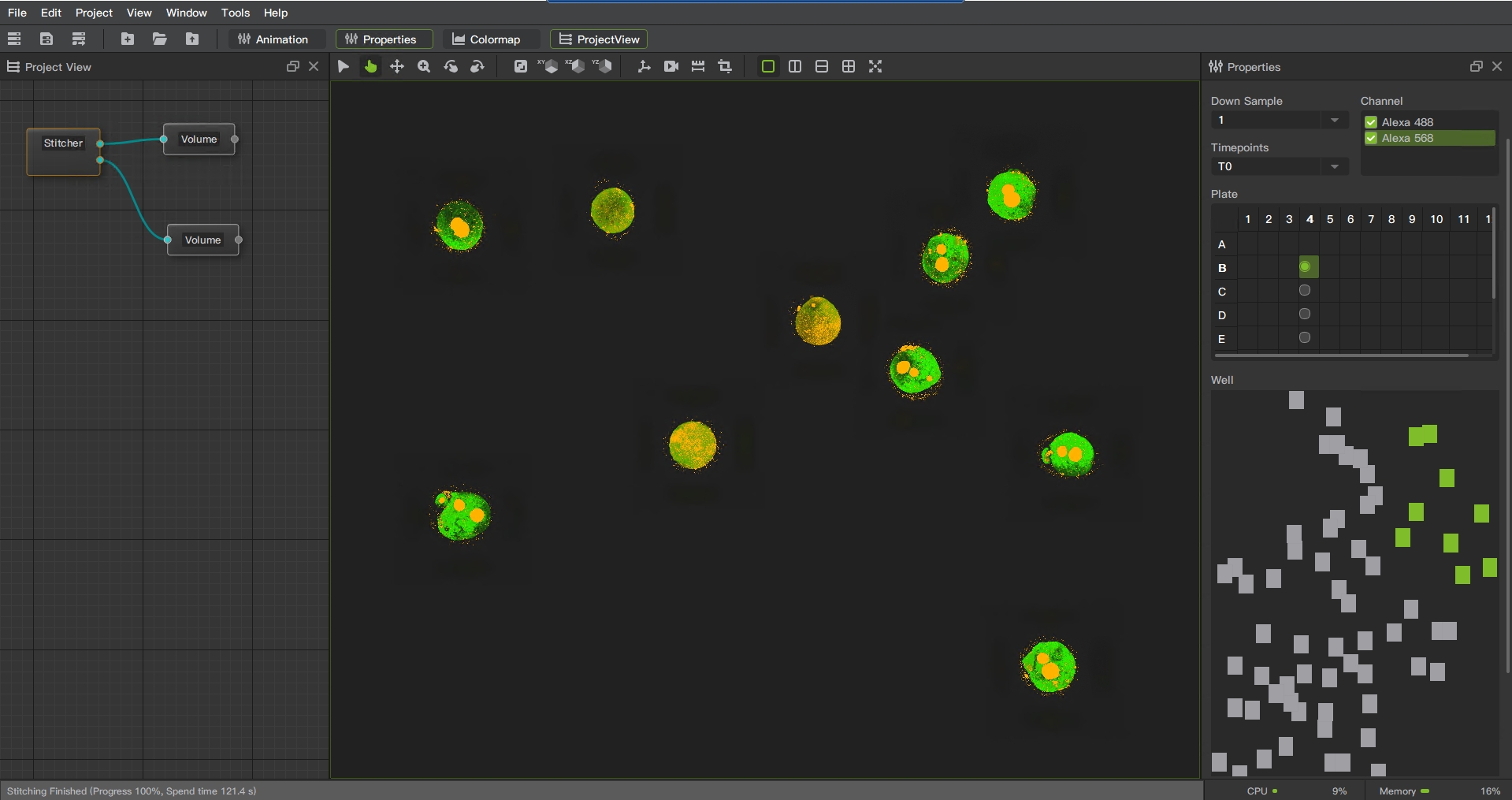
Task: Open the Project menu
Action: pyautogui.click(x=94, y=13)
